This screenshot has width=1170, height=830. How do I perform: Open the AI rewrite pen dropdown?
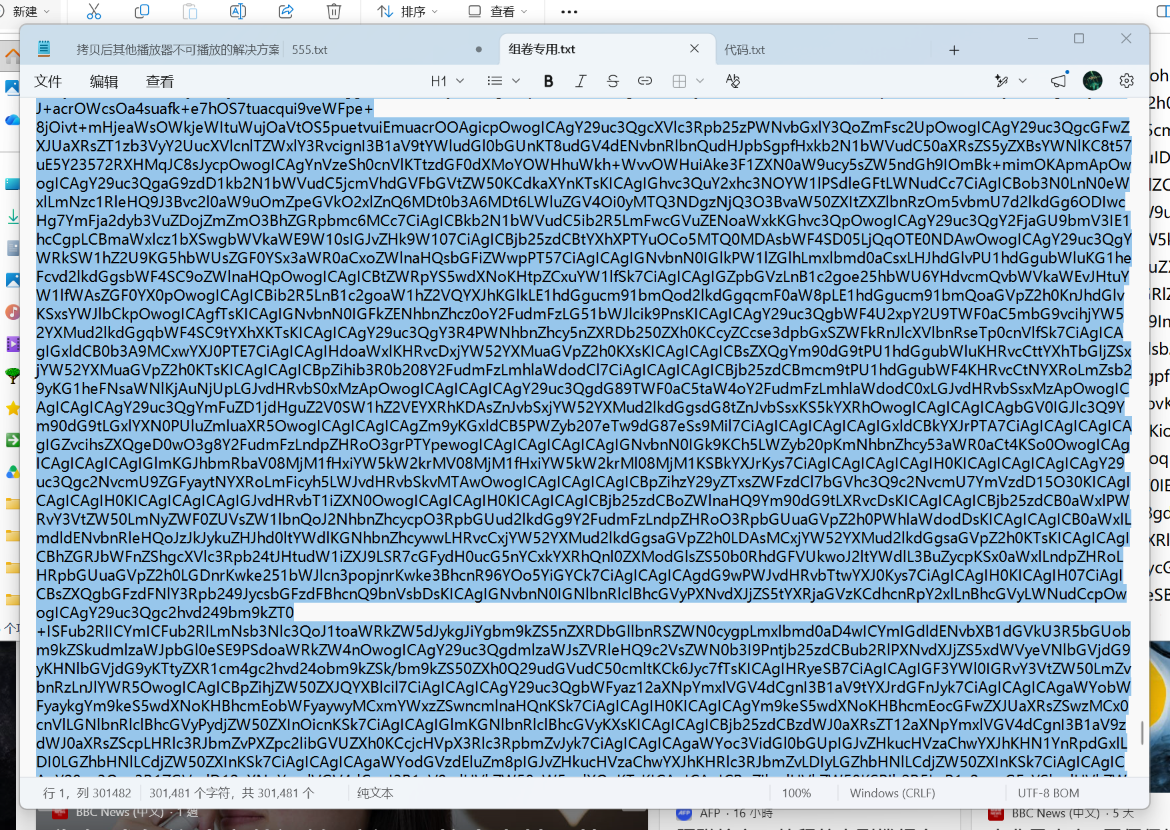tap(1011, 81)
